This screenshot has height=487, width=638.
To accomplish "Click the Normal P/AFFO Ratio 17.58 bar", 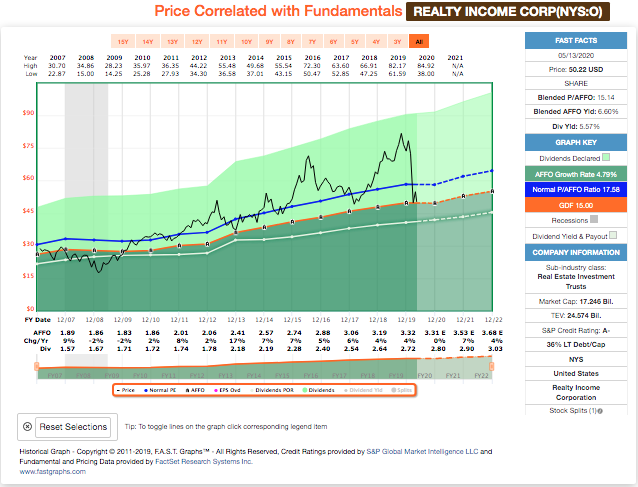I will click(x=576, y=190).
